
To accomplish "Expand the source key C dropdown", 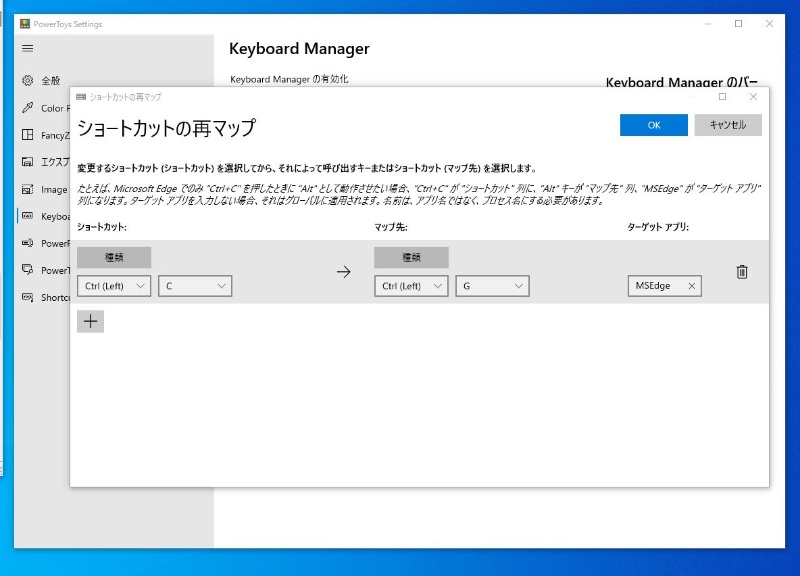I will pyautogui.click(x=195, y=286).
